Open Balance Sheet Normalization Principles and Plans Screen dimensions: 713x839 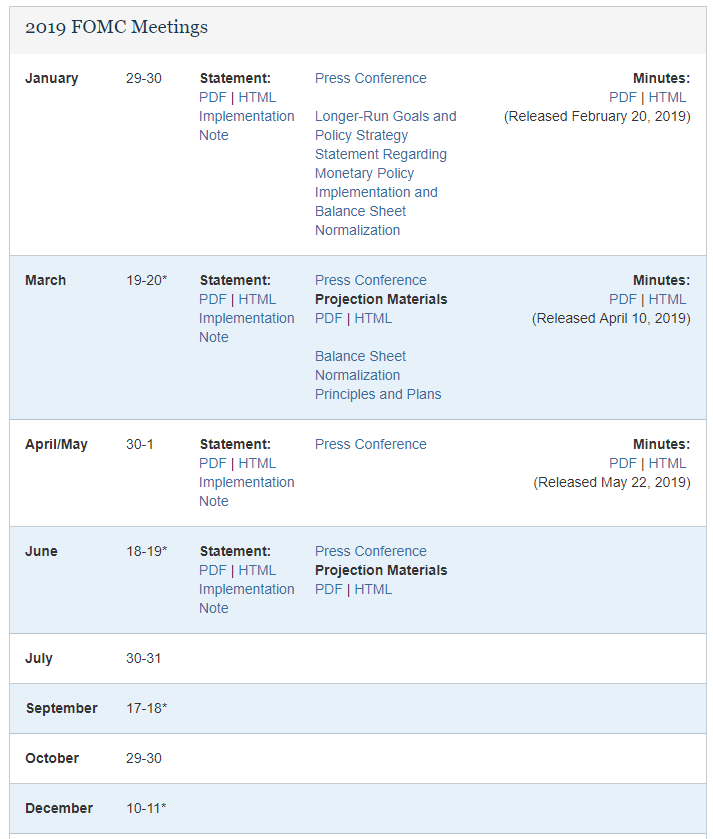[377, 375]
